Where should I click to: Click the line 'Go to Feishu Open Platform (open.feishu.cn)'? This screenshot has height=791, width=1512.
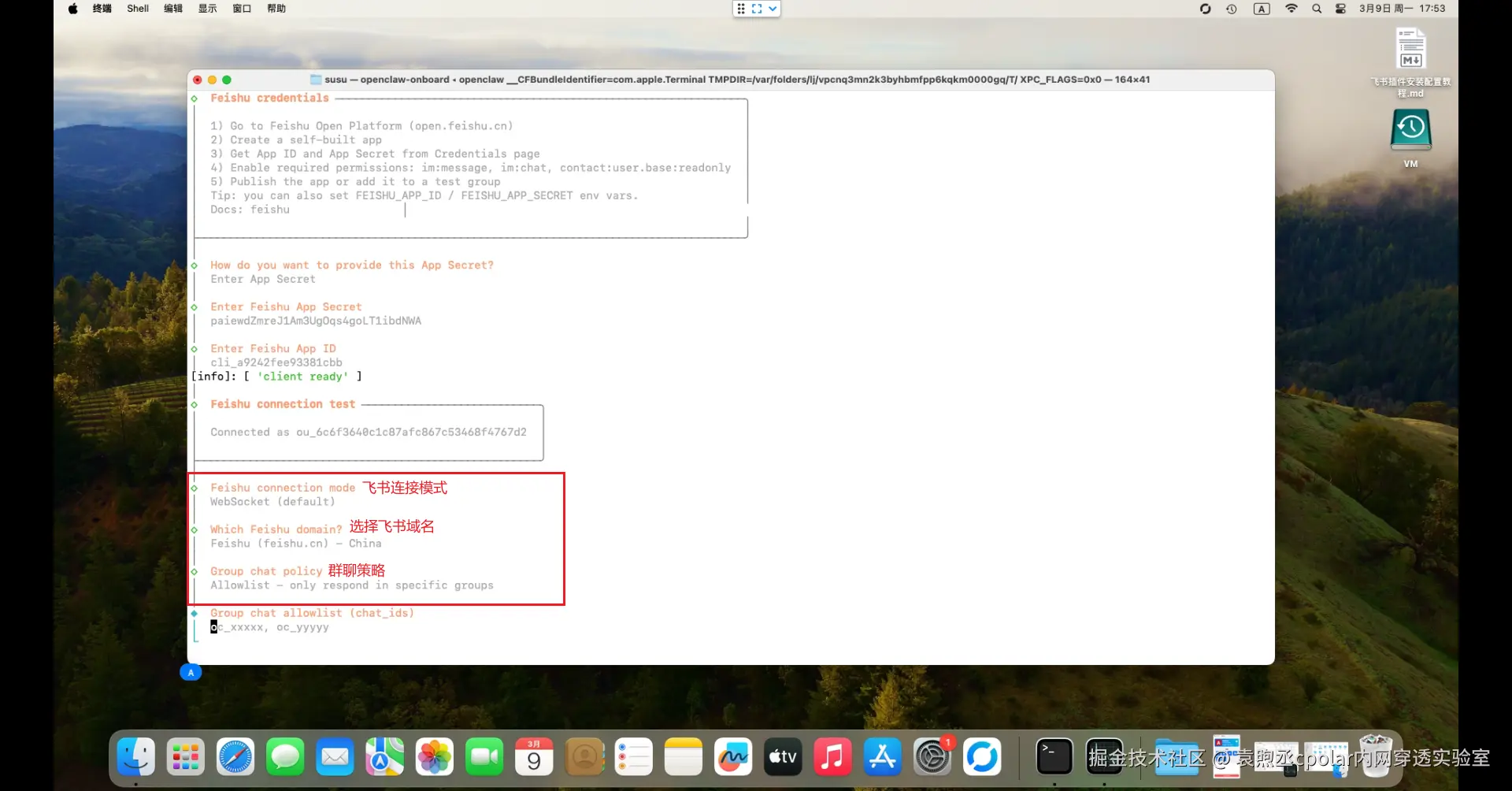click(x=361, y=126)
